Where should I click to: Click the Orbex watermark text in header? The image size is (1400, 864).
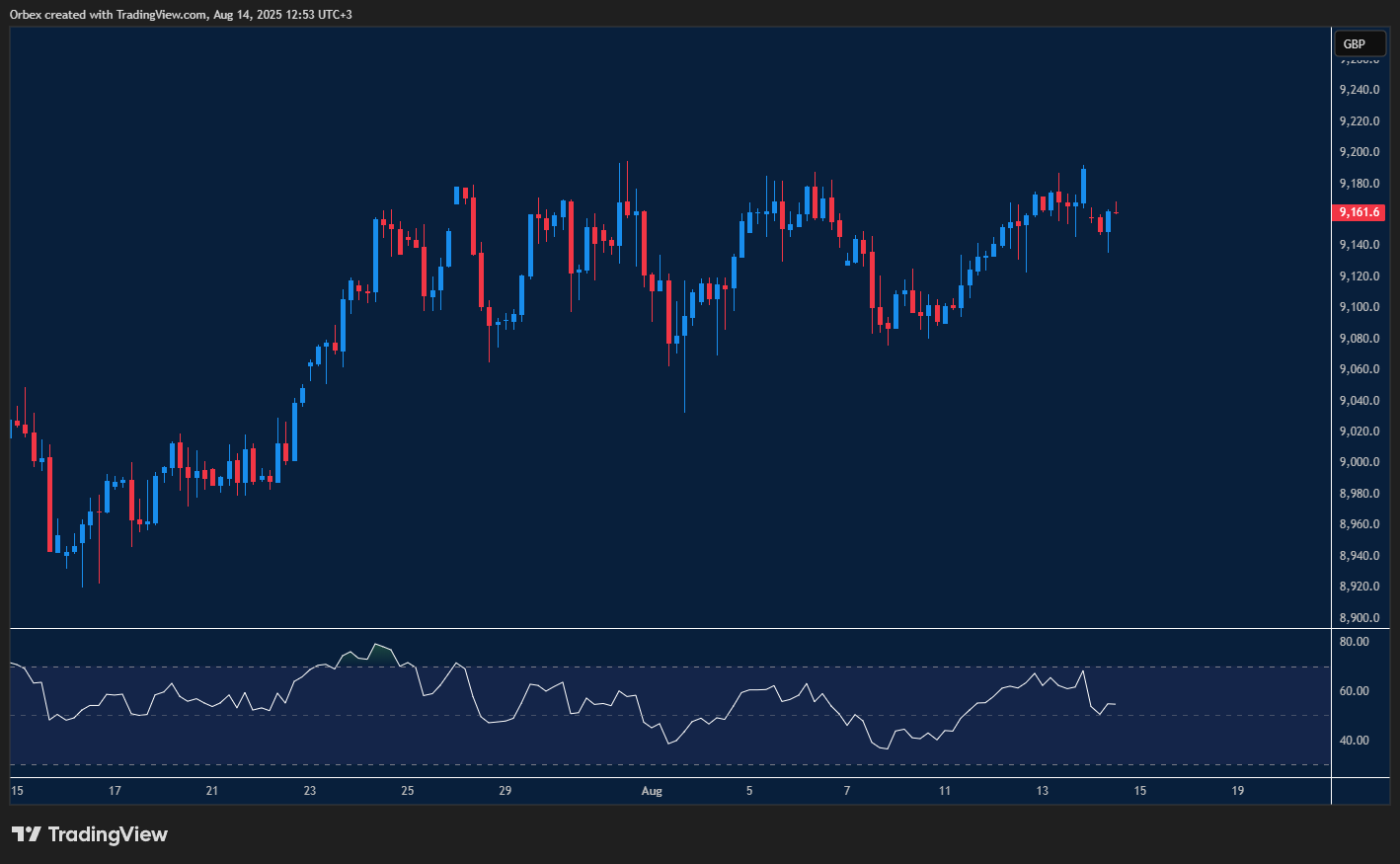(x=25, y=14)
